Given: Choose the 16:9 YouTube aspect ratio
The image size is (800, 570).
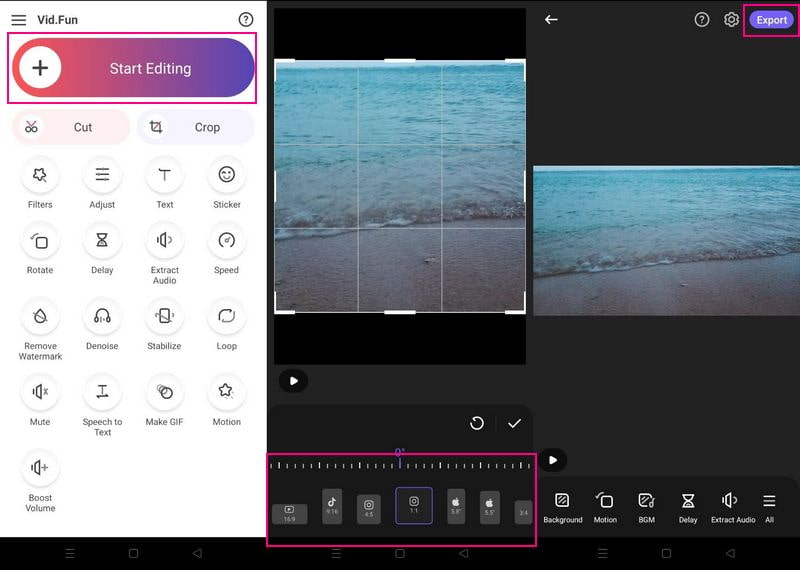Looking at the screenshot, I should coord(290,513).
